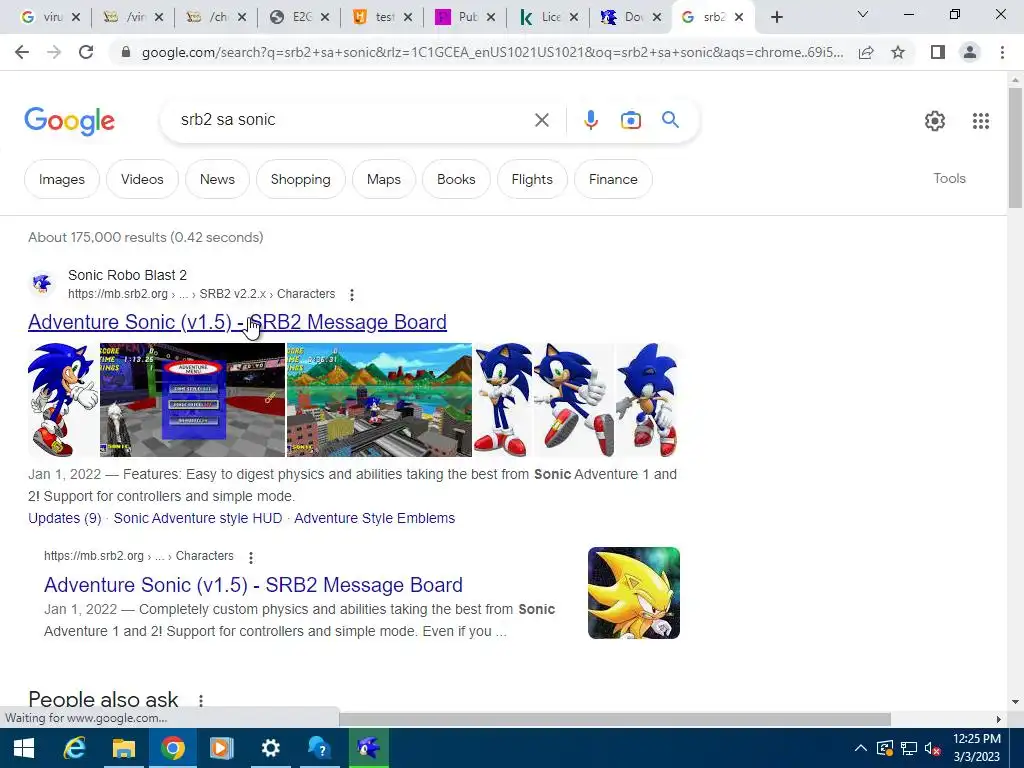Filter results by Finance
The height and width of the screenshot is (768, 1024).
point(613,179)
